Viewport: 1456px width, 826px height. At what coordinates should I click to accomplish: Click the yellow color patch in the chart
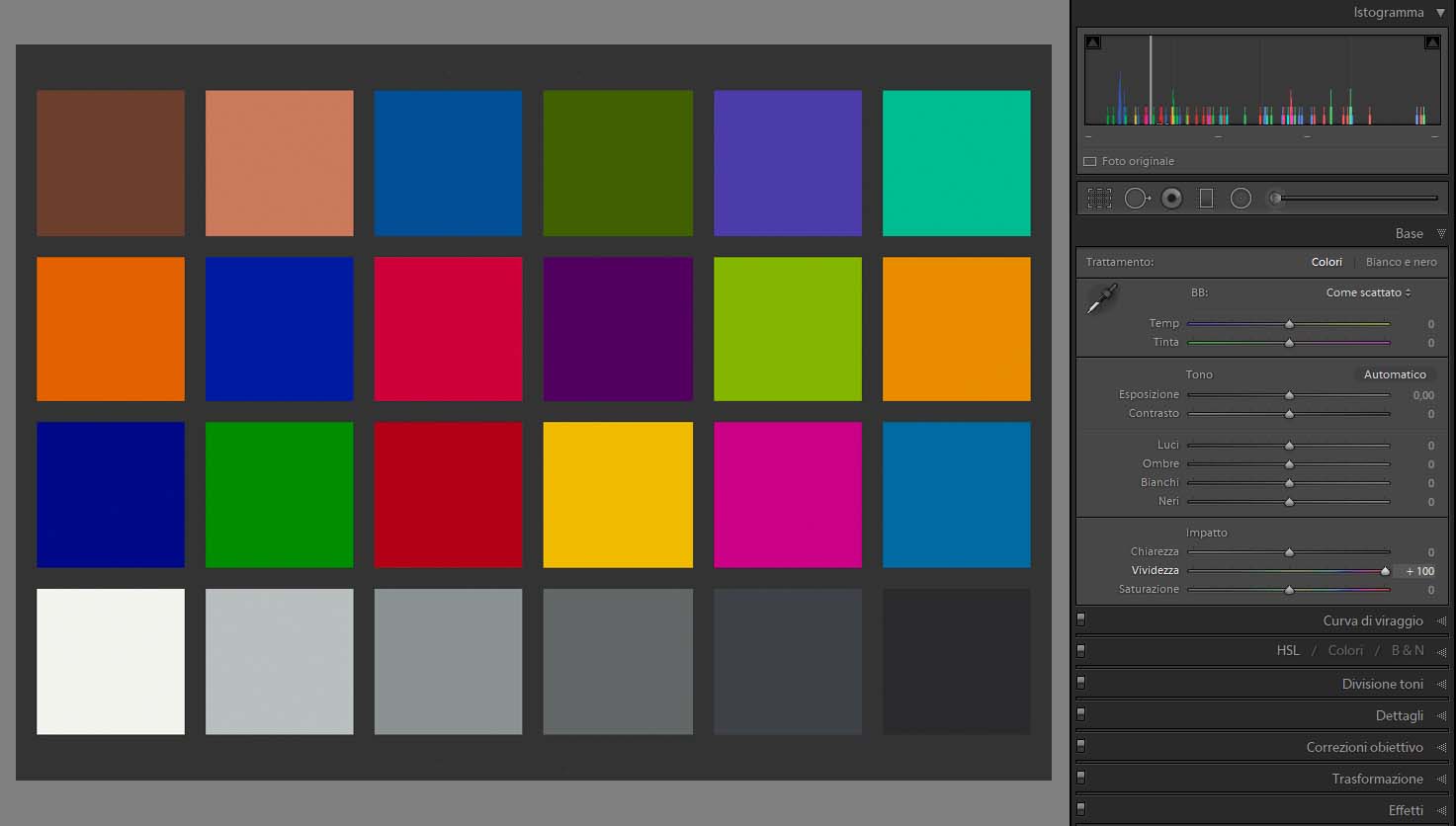618,495
